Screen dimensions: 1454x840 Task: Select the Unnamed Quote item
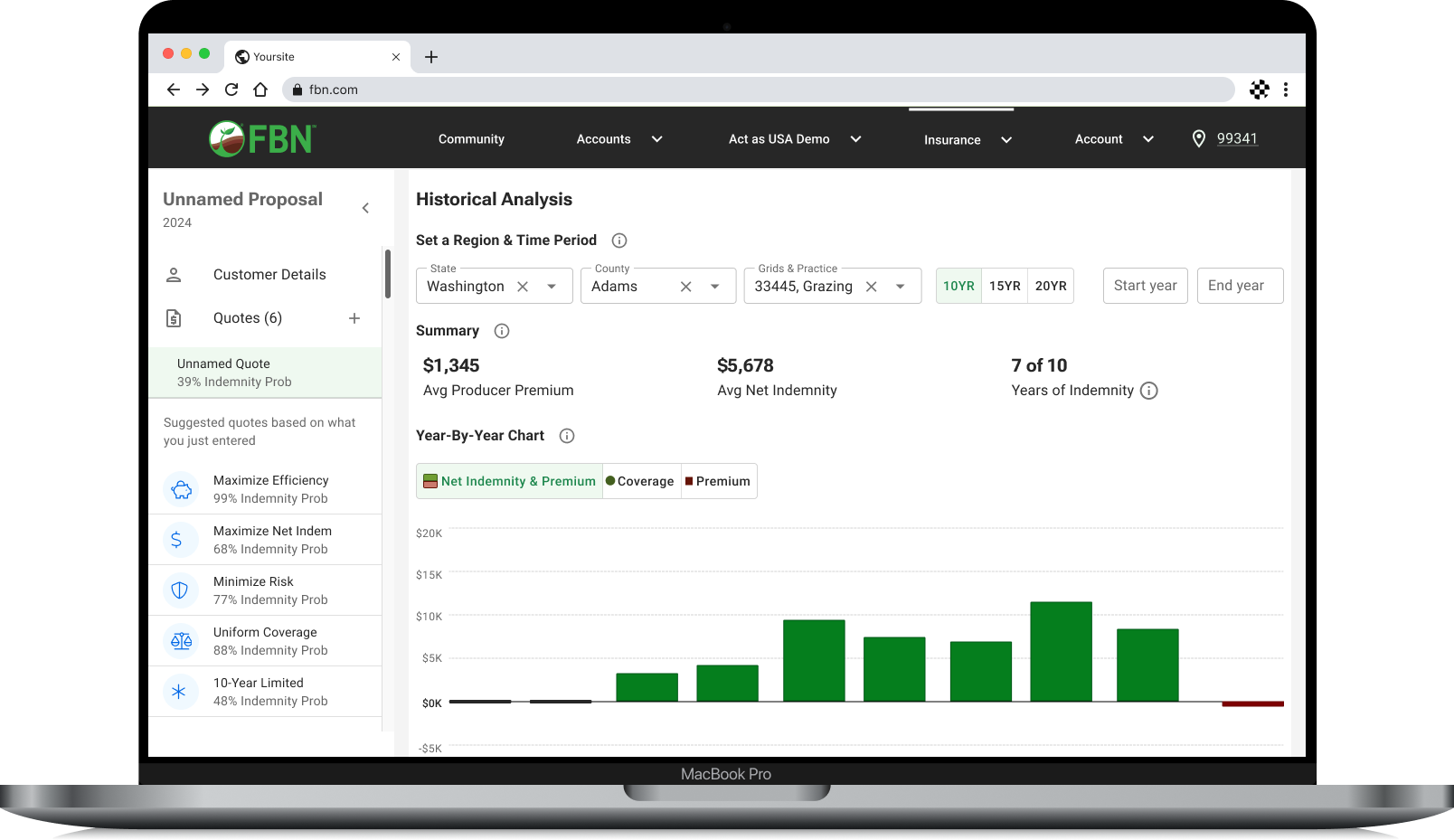tap(265, 373)
